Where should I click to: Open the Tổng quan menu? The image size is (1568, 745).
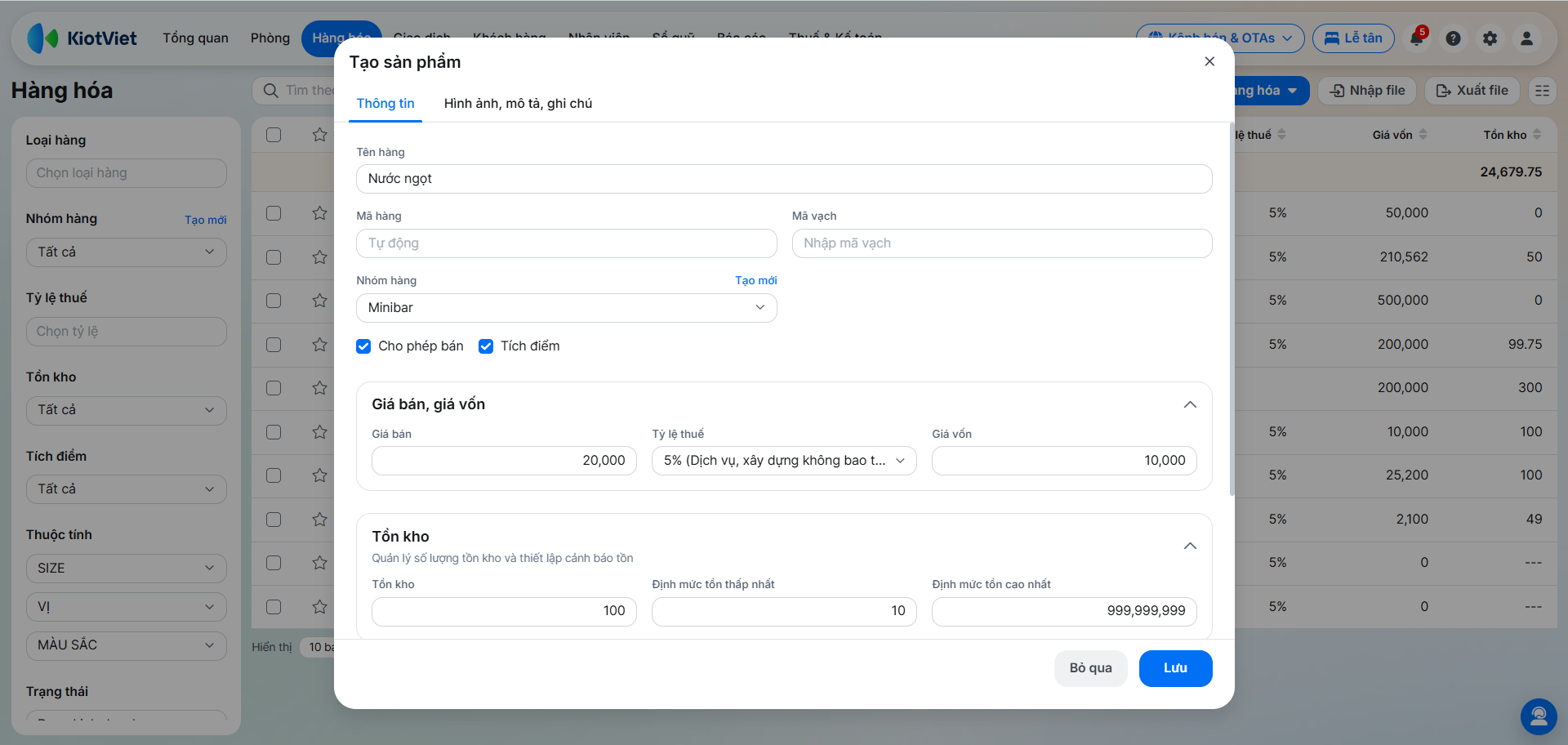point(195,38)
